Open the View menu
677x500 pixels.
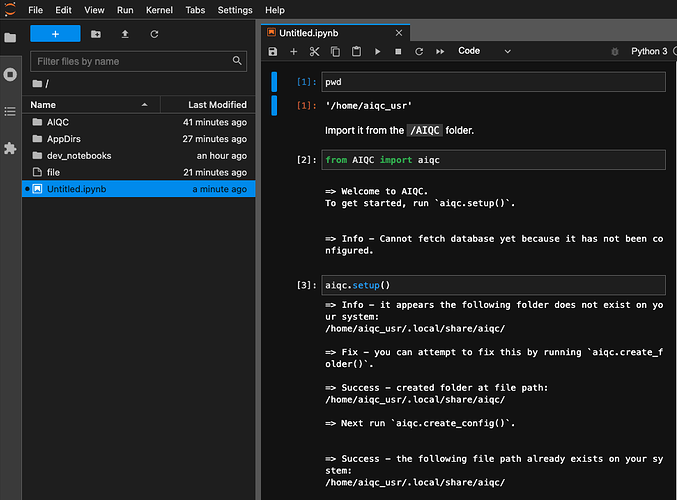tap(94, 10)
